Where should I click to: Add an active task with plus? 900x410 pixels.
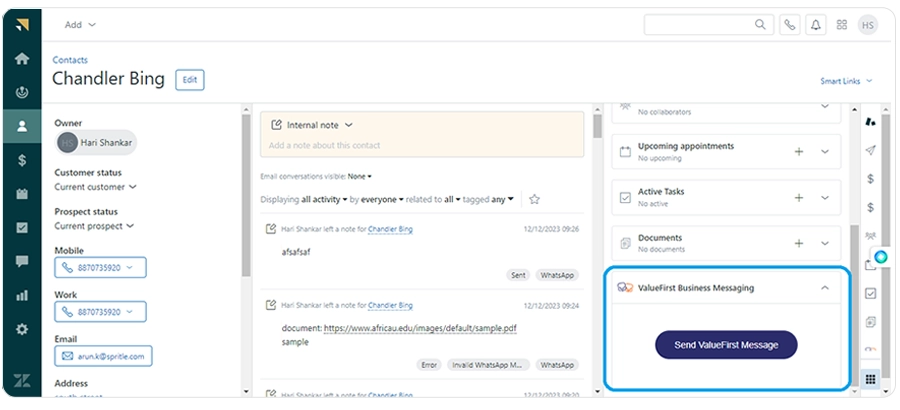coord(798,198)
